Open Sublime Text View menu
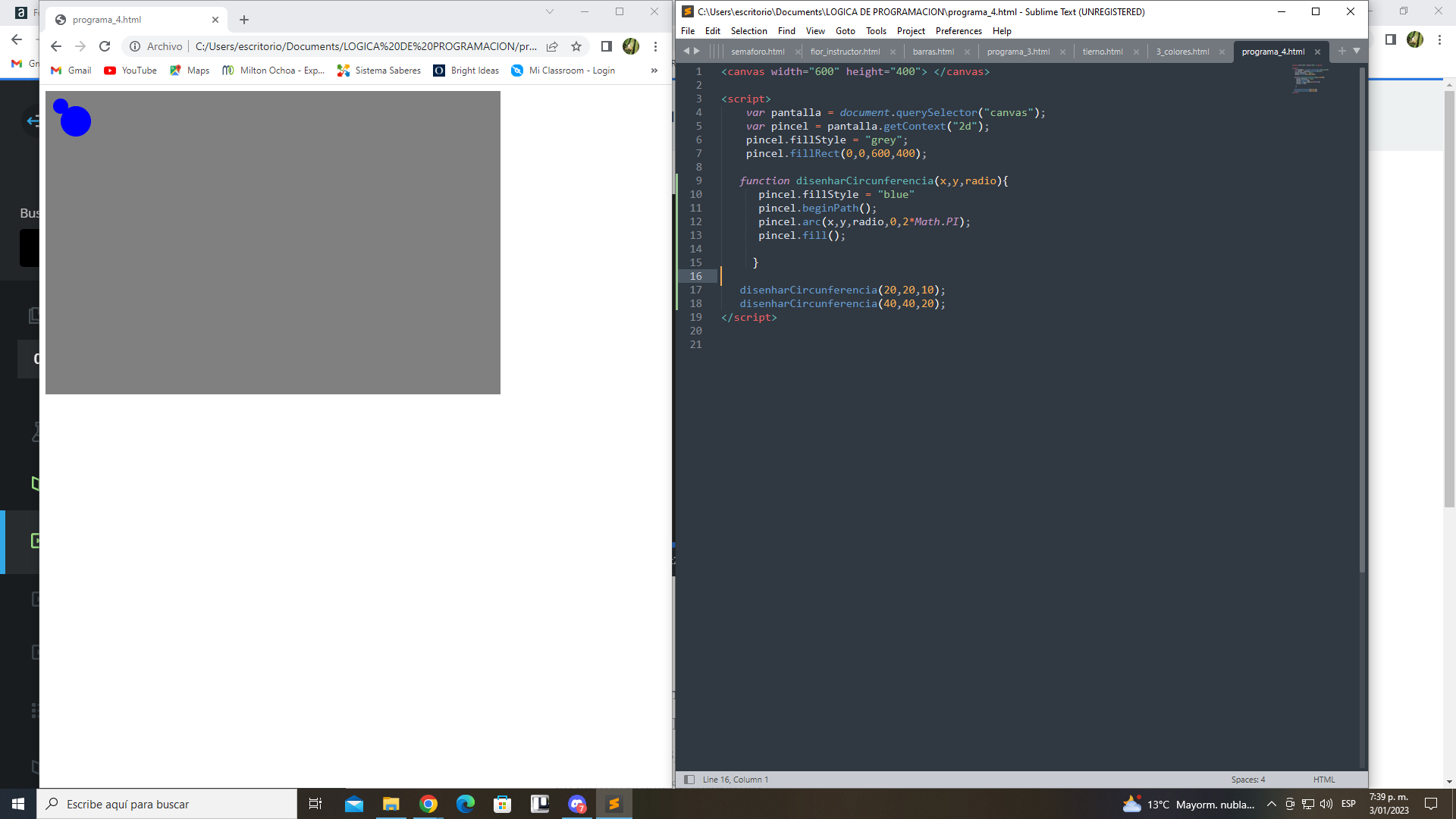Viewport: 1456px width, 819px height. pos(815,31)
